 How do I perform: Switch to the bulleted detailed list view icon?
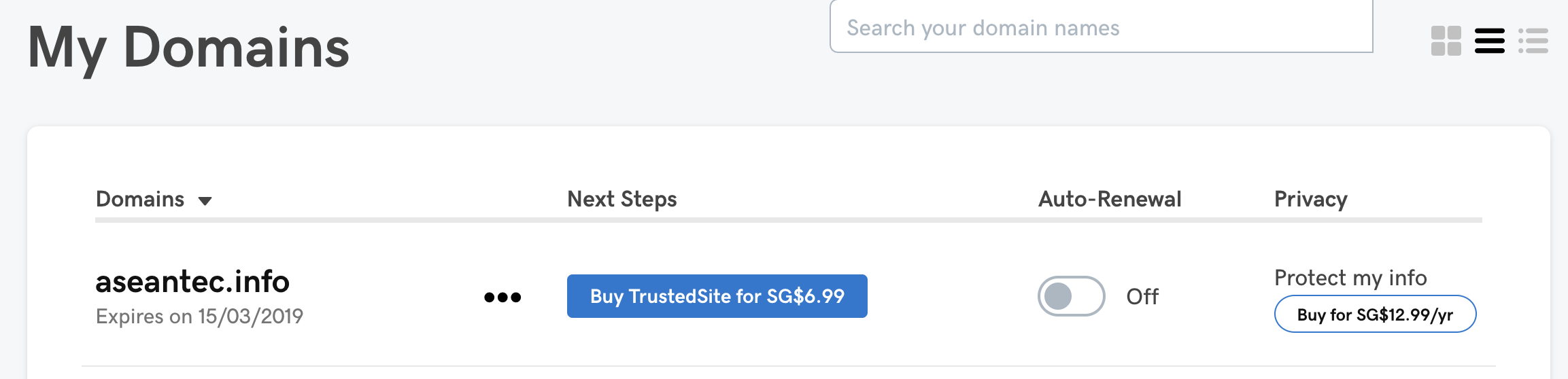point(1533,41)
